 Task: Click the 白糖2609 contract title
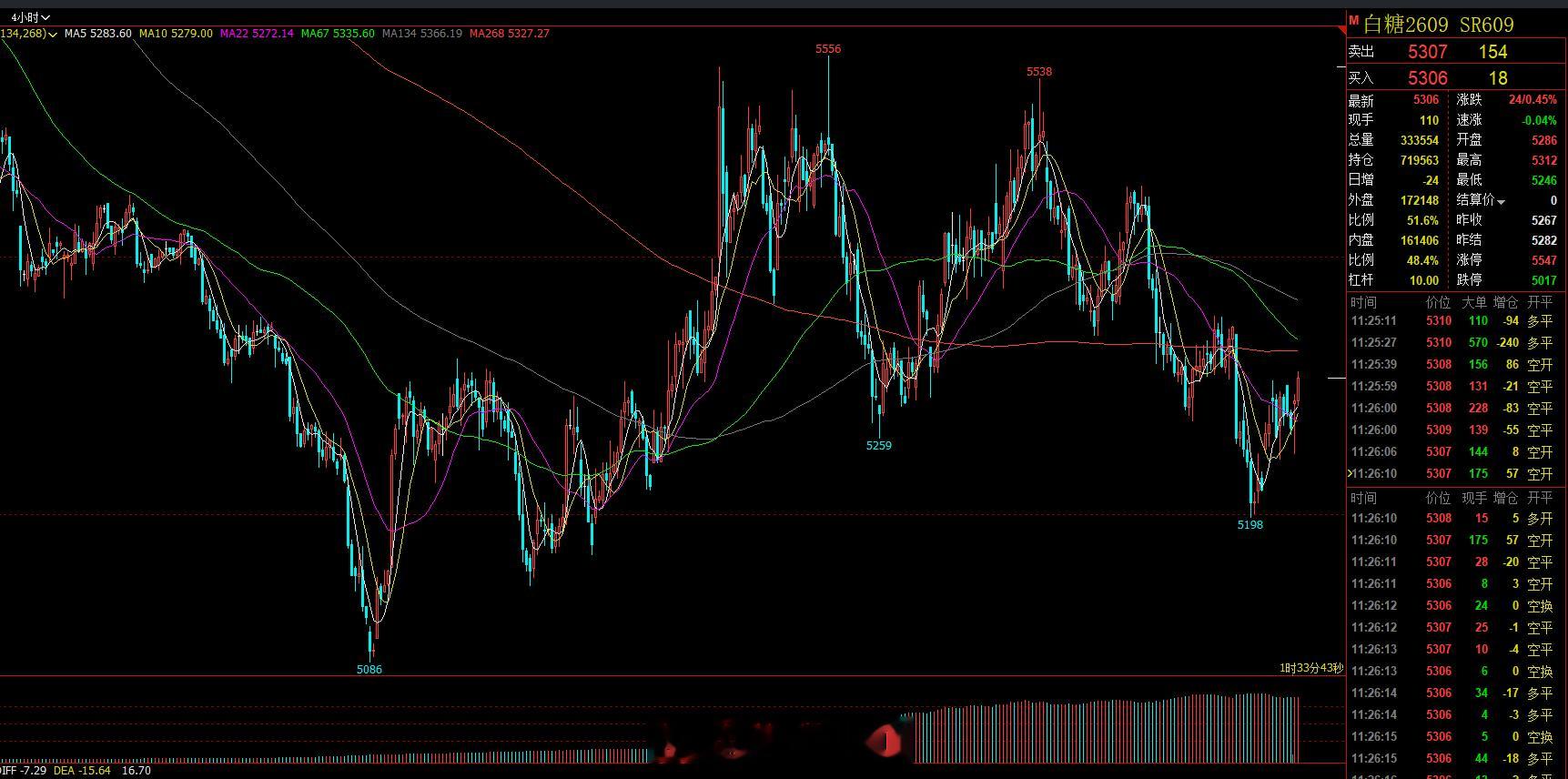[x=1406, y=25]
